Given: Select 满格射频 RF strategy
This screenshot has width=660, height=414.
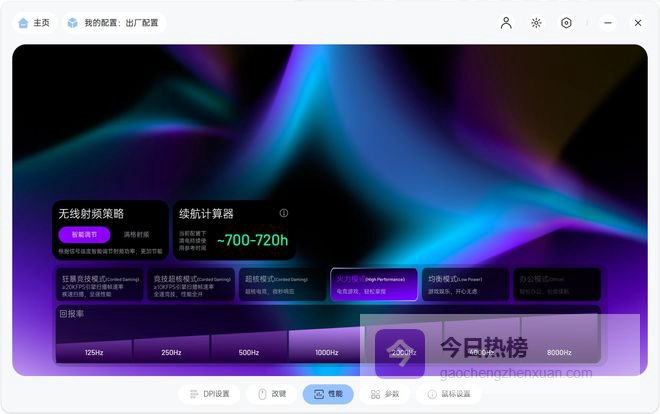Looking at the screenshot, I should 135,235.
